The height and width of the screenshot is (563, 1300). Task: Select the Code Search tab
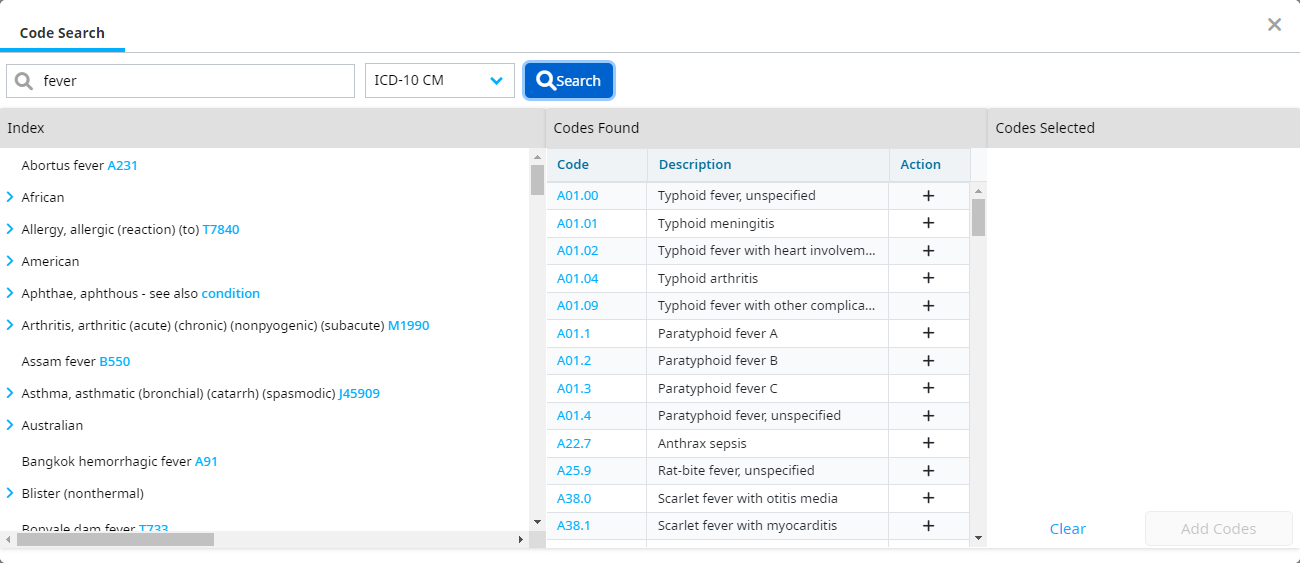tap(62, 33)
